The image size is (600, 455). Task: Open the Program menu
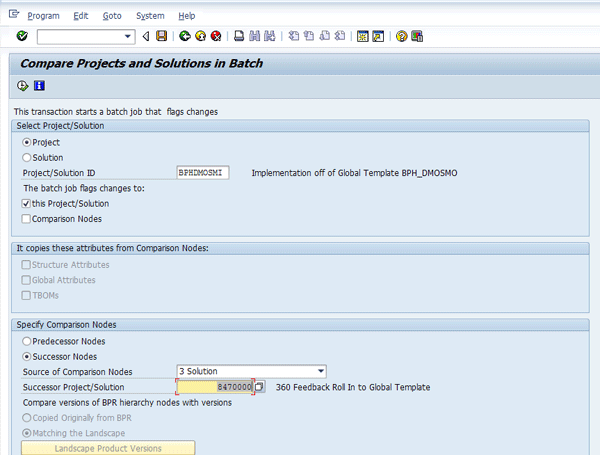click(43, 16)
